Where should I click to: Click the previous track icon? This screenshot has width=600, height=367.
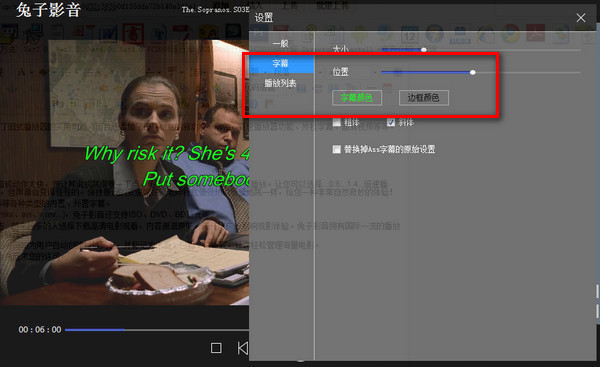pyautogui.click(x=243, y=348)
